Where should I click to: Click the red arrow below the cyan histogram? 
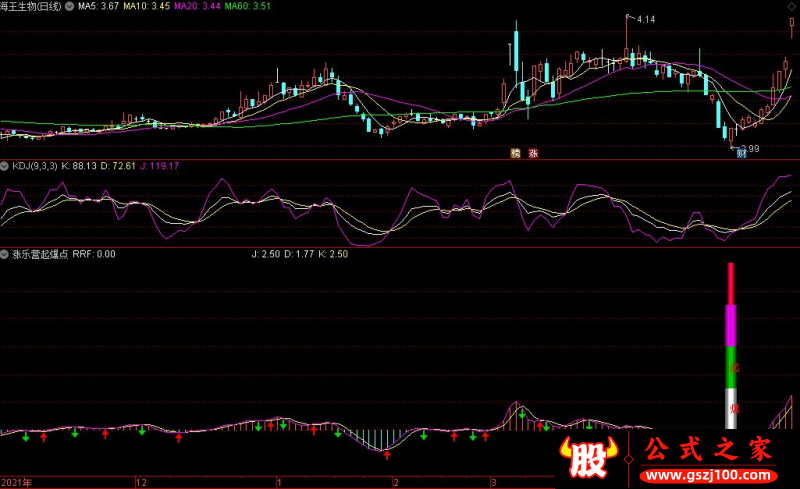387,454
